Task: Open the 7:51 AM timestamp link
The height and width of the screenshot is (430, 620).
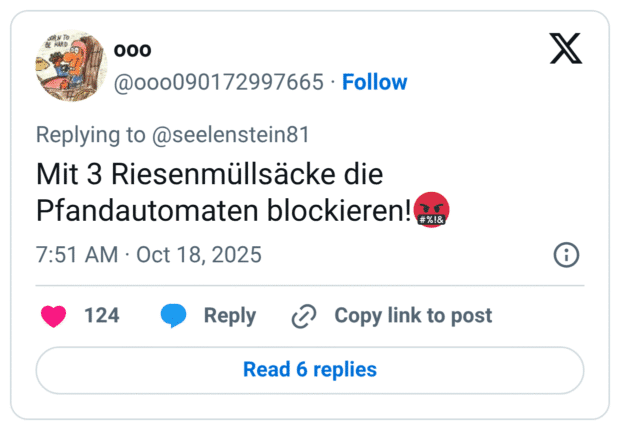Action: coord(76,255)
